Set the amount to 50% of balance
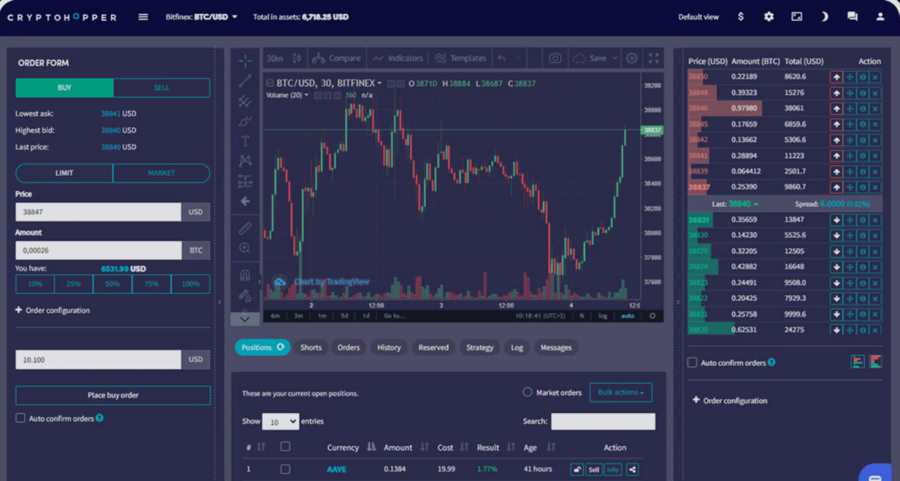Viewport: 900px width, 481px height. [x=112, y=284]
